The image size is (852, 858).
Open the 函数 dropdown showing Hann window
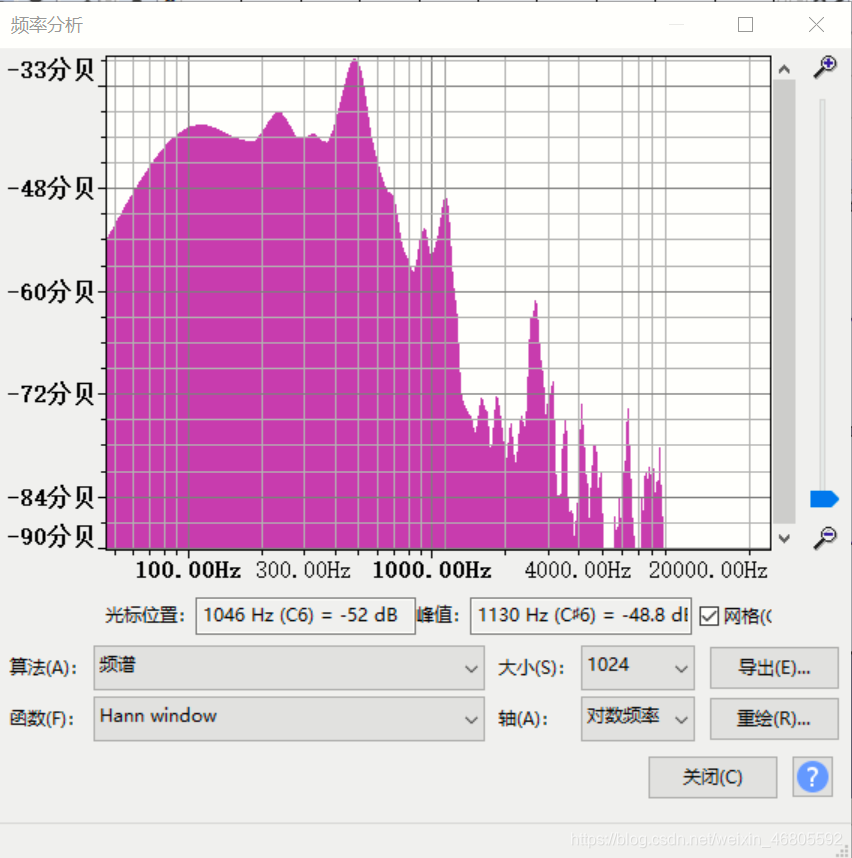click(289, 718)
